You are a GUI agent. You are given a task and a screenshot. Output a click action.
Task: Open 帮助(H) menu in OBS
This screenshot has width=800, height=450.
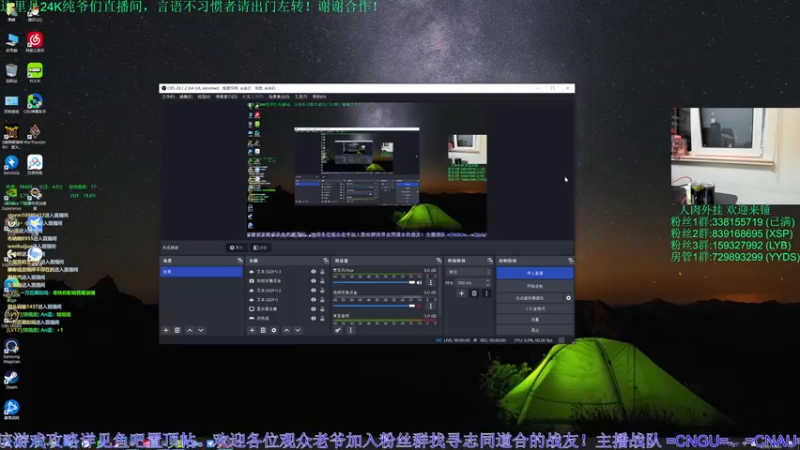(x=319, y=96)
